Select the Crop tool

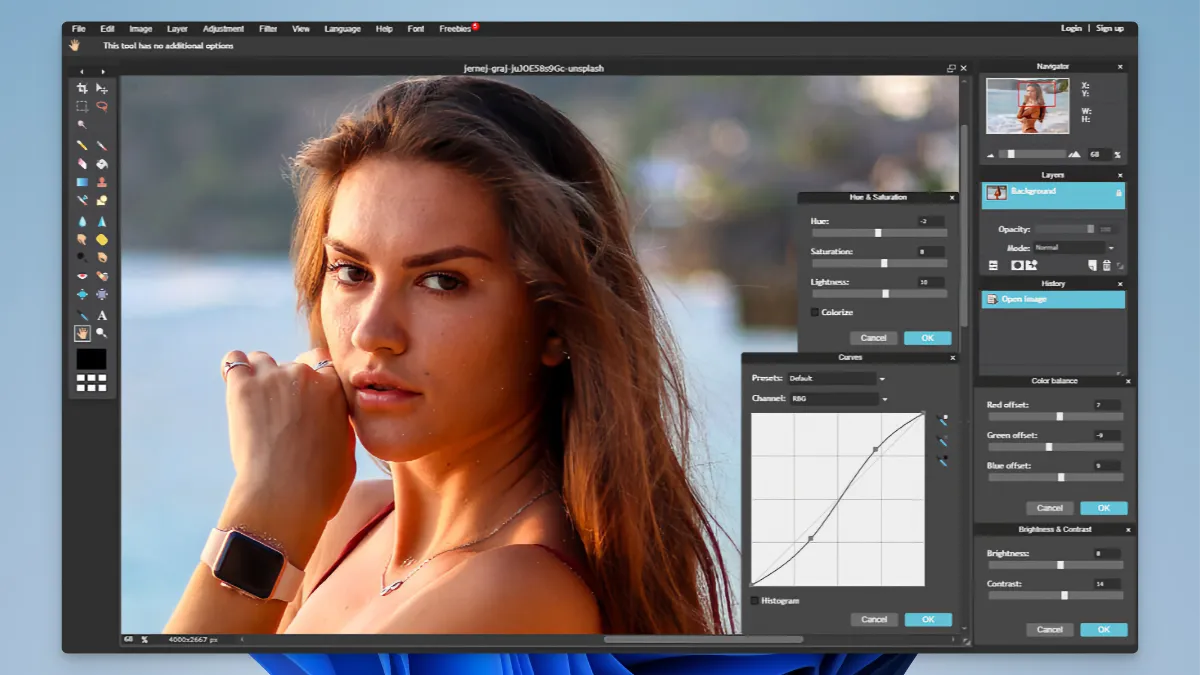[x=82, y=88]
